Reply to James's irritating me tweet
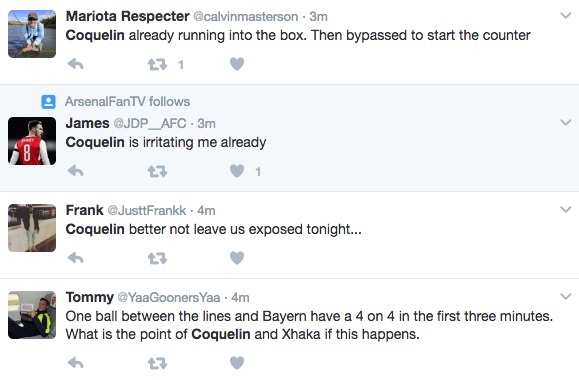The image size is (579, 380). click(76, 171)
